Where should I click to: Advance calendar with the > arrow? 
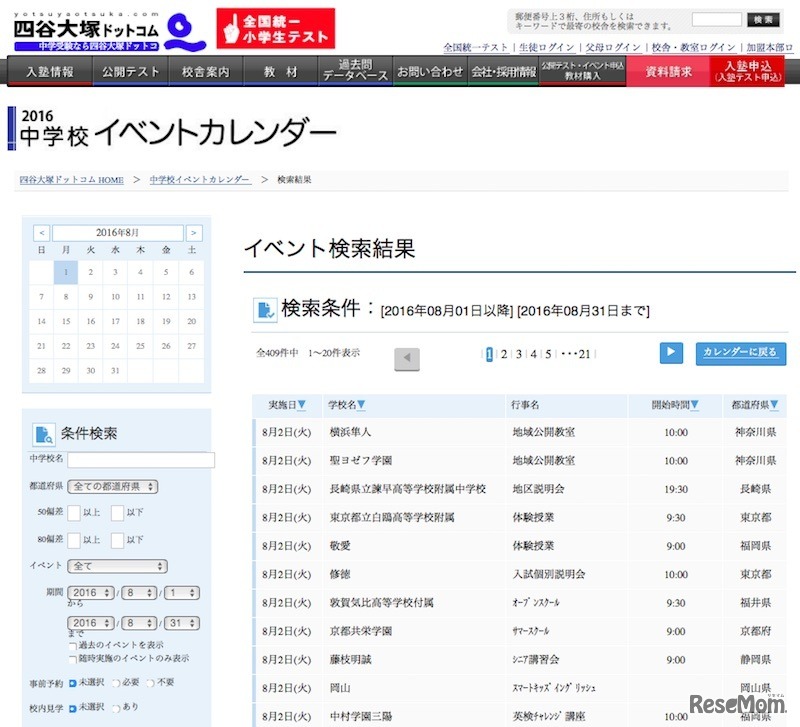point(195,232)
